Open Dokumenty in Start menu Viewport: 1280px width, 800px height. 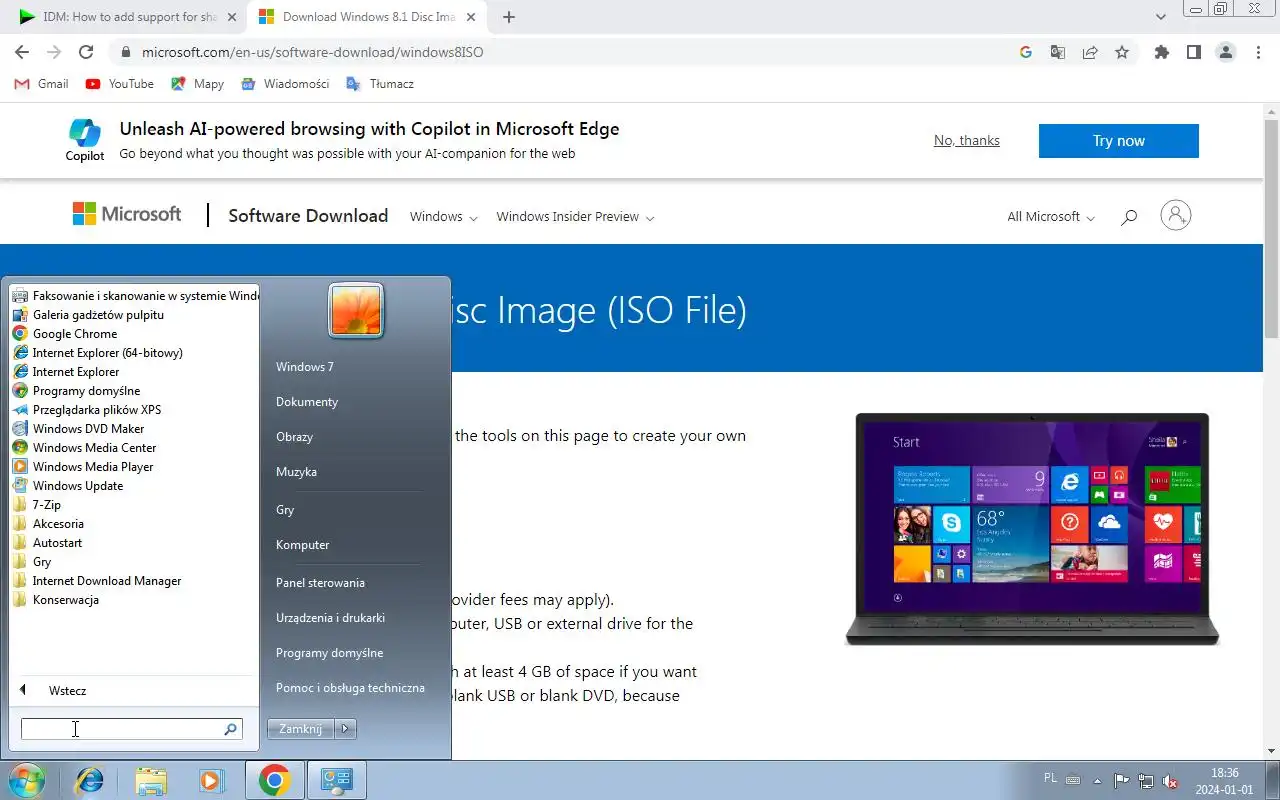(x=307, y=402)
